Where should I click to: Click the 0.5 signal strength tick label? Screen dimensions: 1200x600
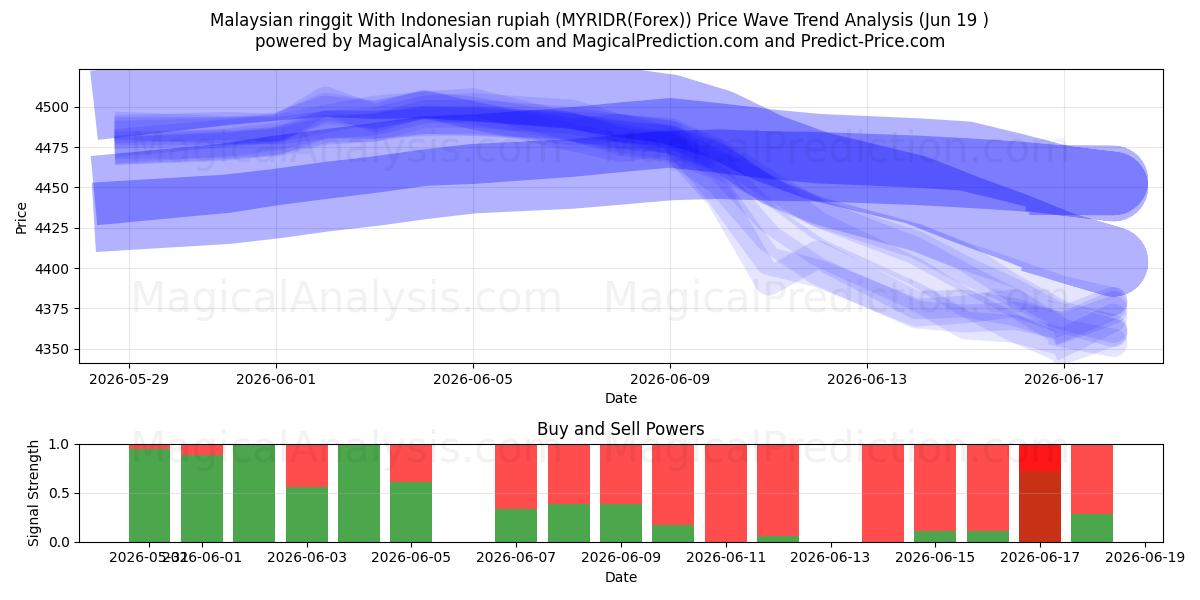(x=61, y=493)
